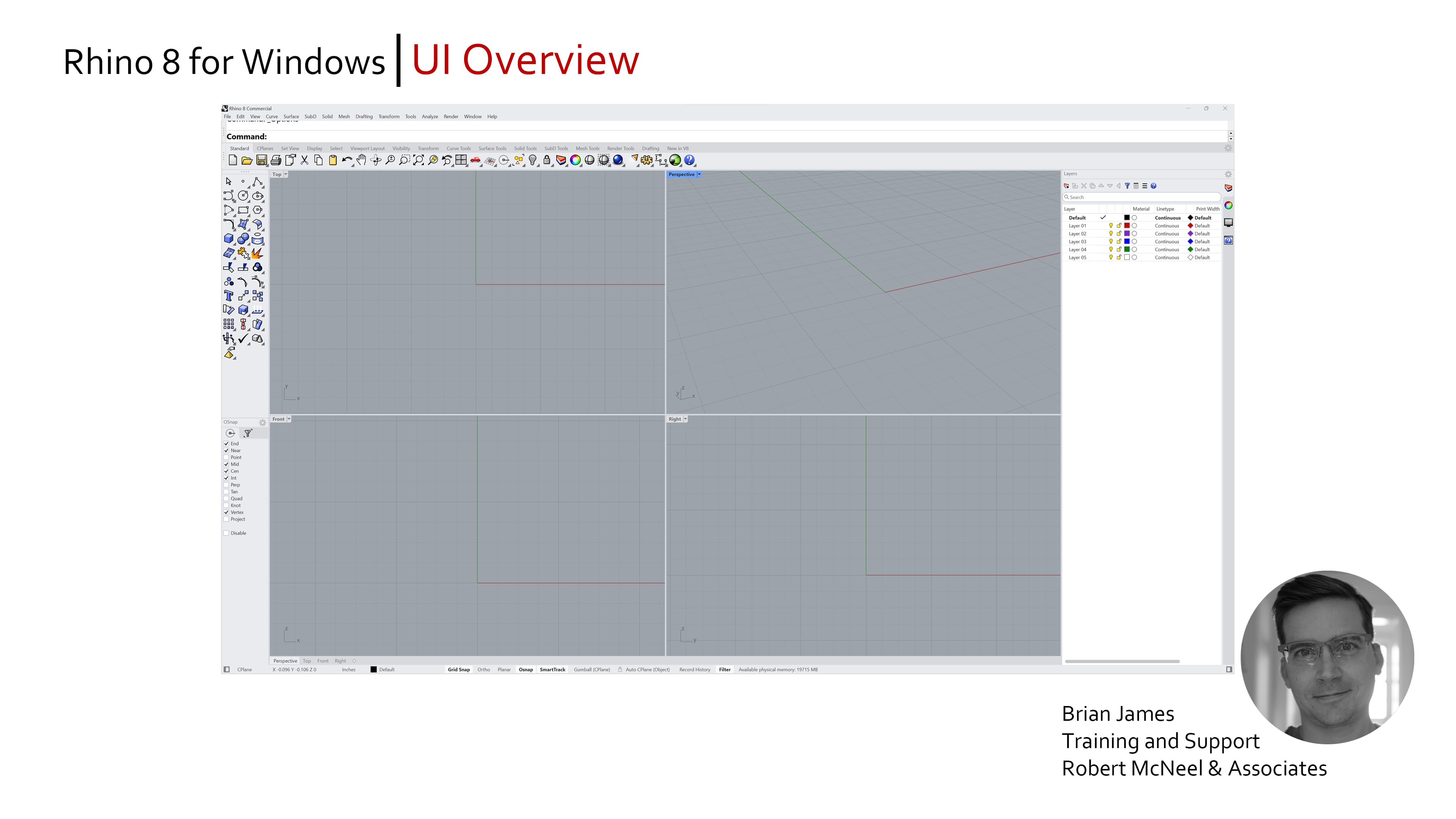Click the Pan view hand icon
The height and width of the screenshot is (819, 1456).
tap(361, 160)
